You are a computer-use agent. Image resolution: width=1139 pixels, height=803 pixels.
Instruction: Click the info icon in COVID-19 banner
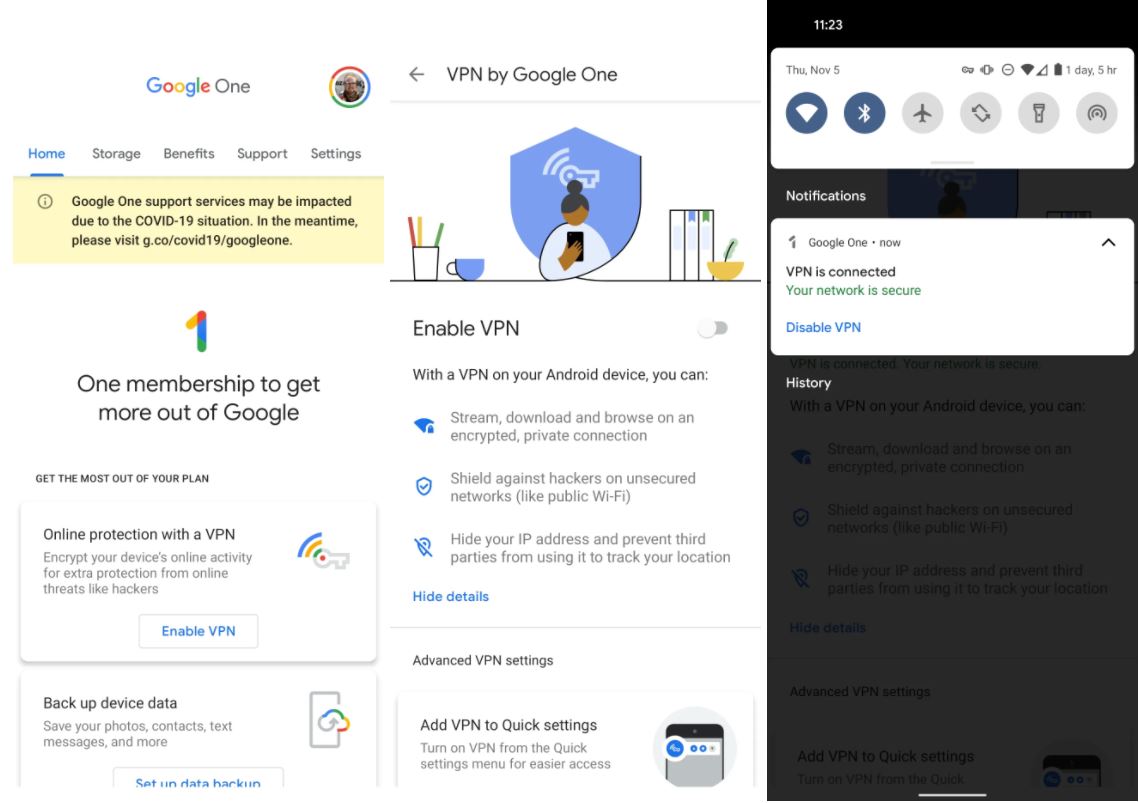click(x=45, y=201)
